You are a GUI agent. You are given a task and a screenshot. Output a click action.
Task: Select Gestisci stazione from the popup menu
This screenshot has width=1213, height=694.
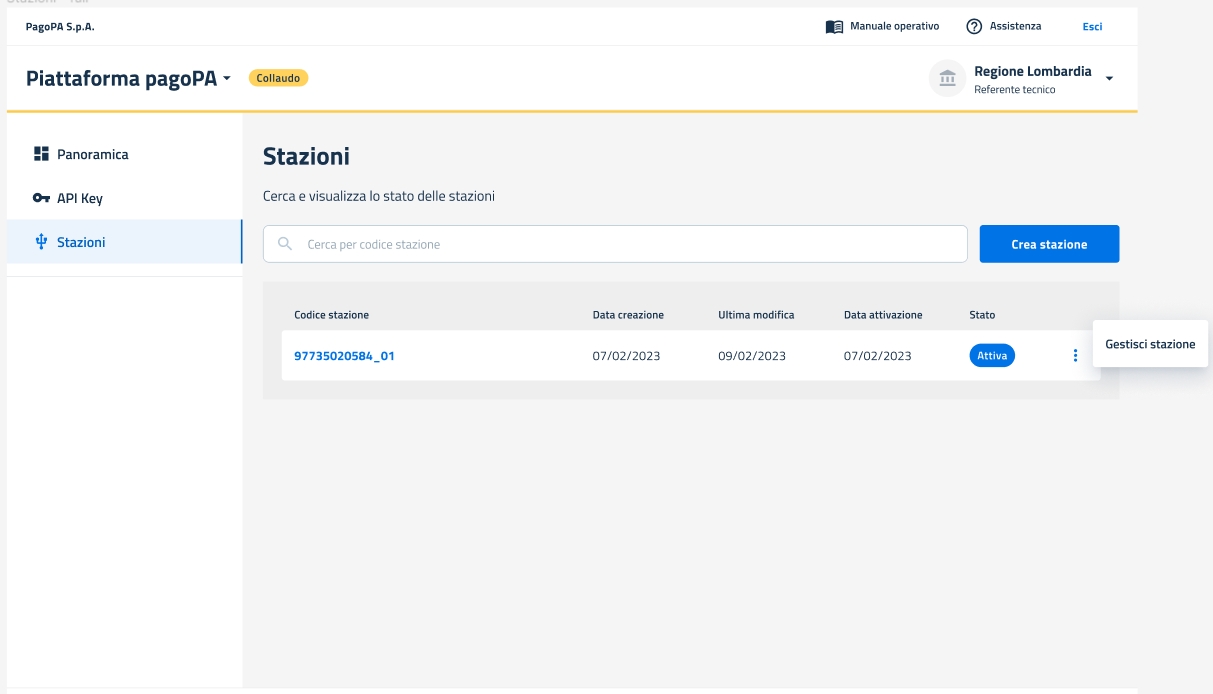click(1150, 344)
